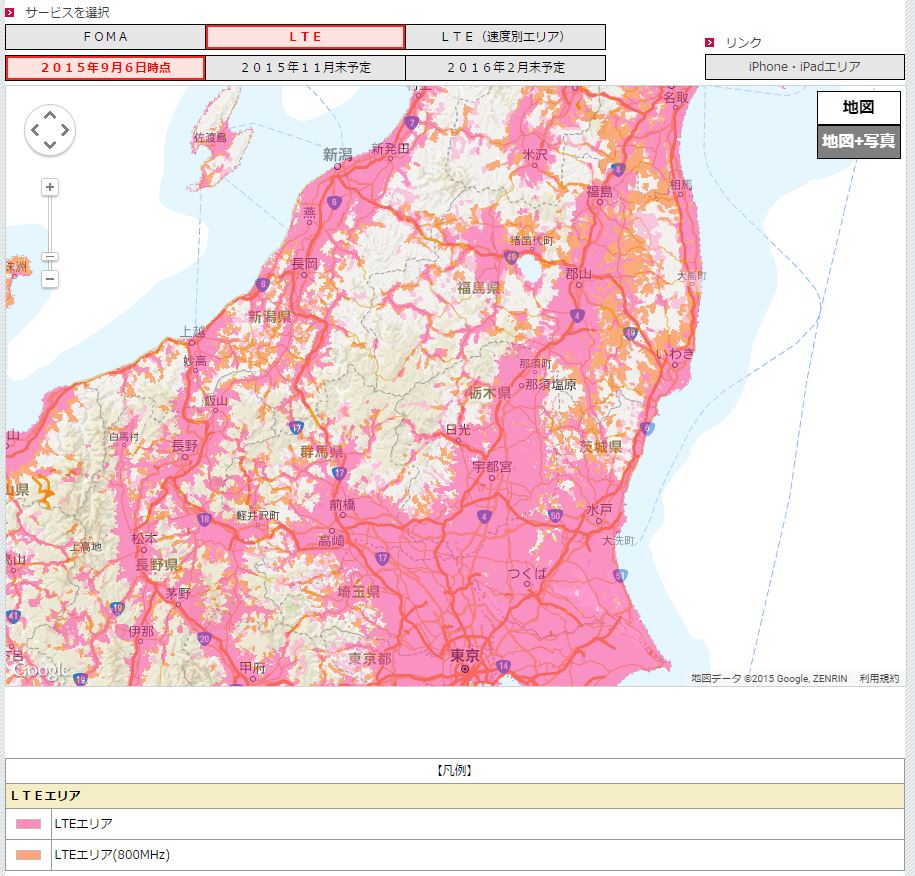
Task: Click the red arrow beside リンク
Action: (x=710, y=42)
